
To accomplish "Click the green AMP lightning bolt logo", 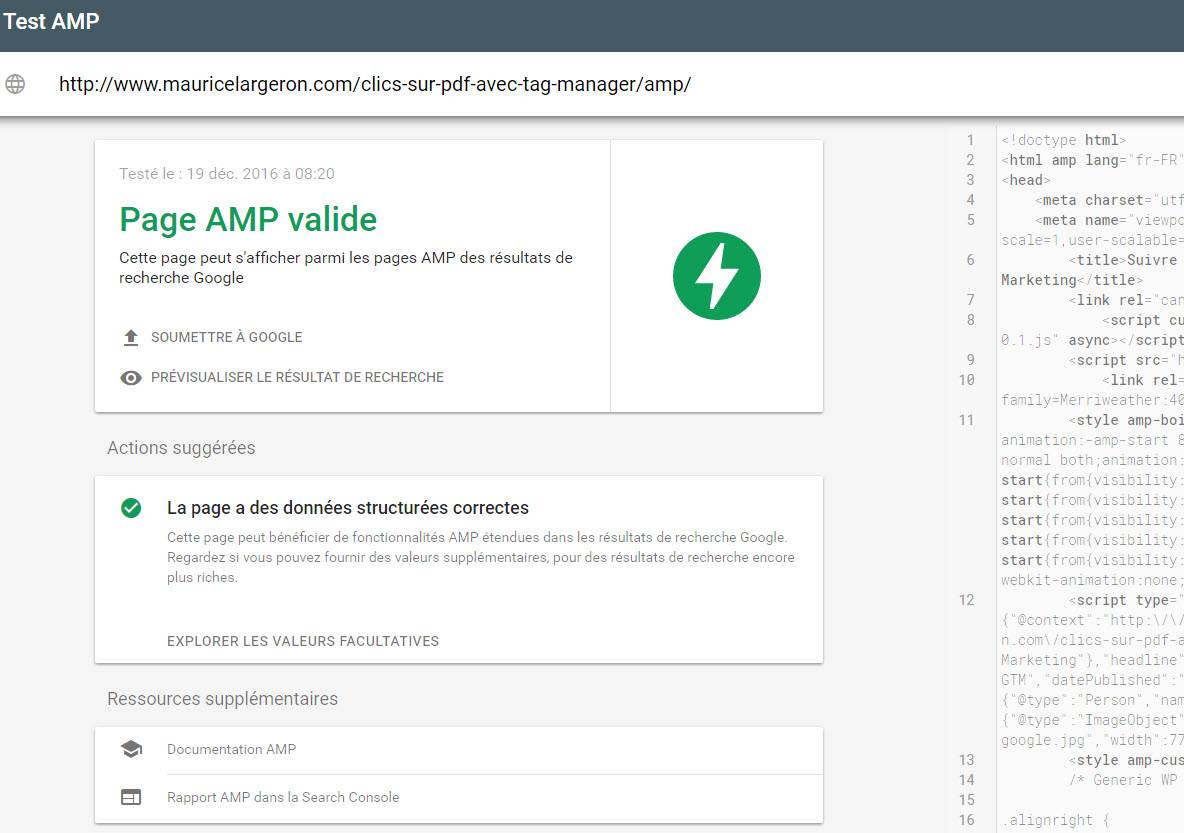I will pos(717,276).
